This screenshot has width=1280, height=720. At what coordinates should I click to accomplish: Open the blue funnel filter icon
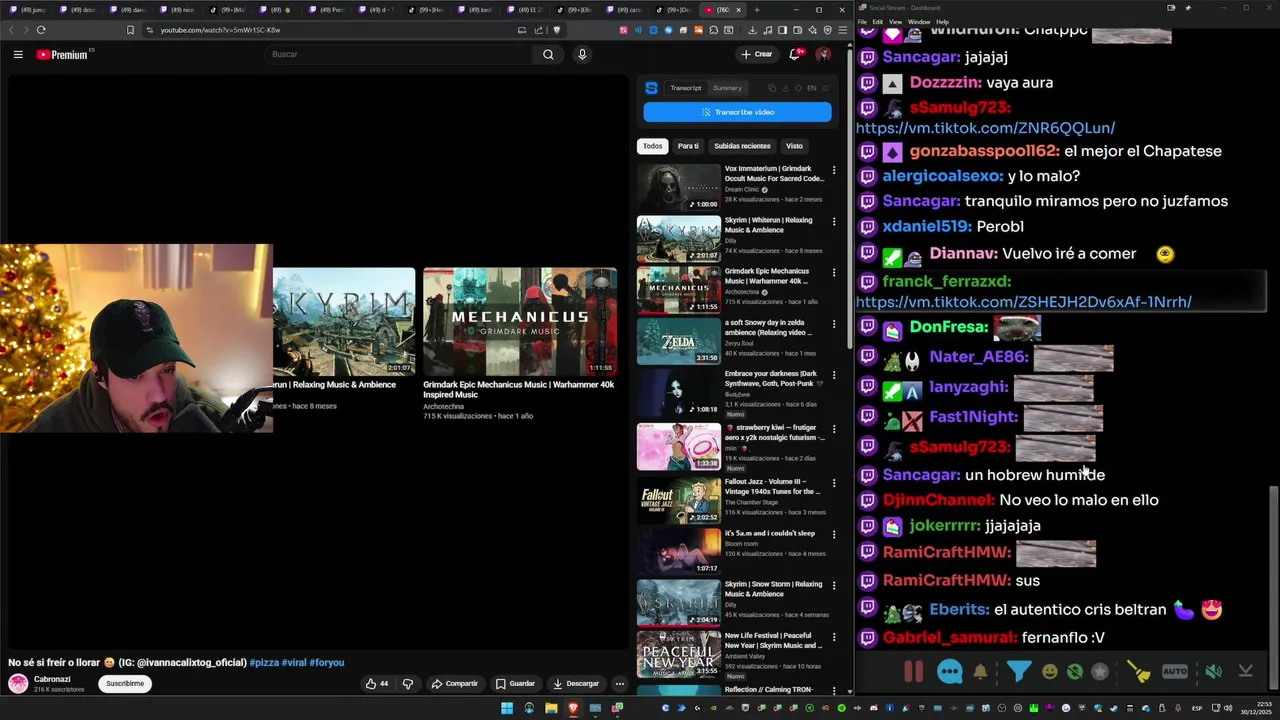point(1019,672)
